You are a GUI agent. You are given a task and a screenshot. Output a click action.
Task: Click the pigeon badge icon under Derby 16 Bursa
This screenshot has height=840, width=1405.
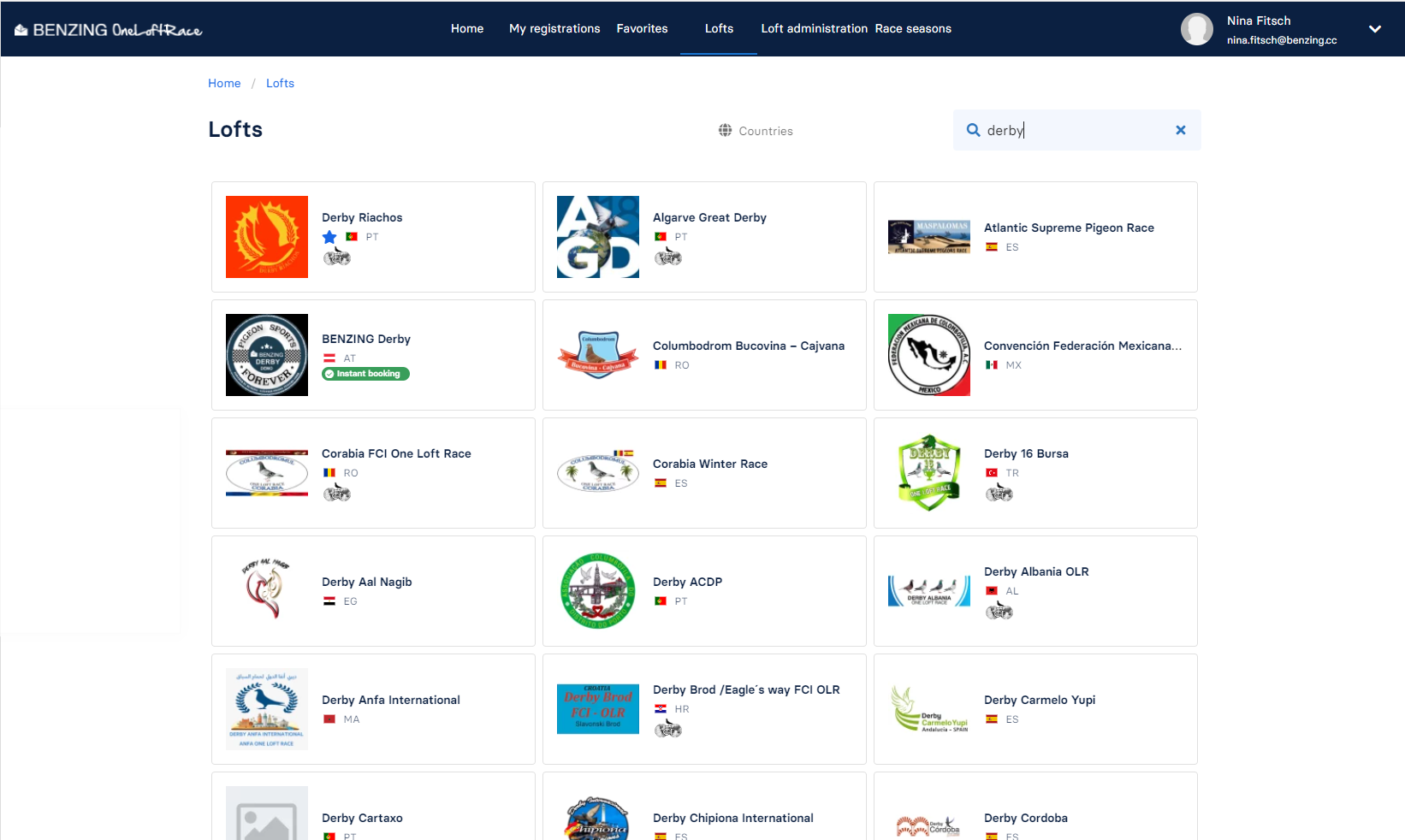pos(999,493)
